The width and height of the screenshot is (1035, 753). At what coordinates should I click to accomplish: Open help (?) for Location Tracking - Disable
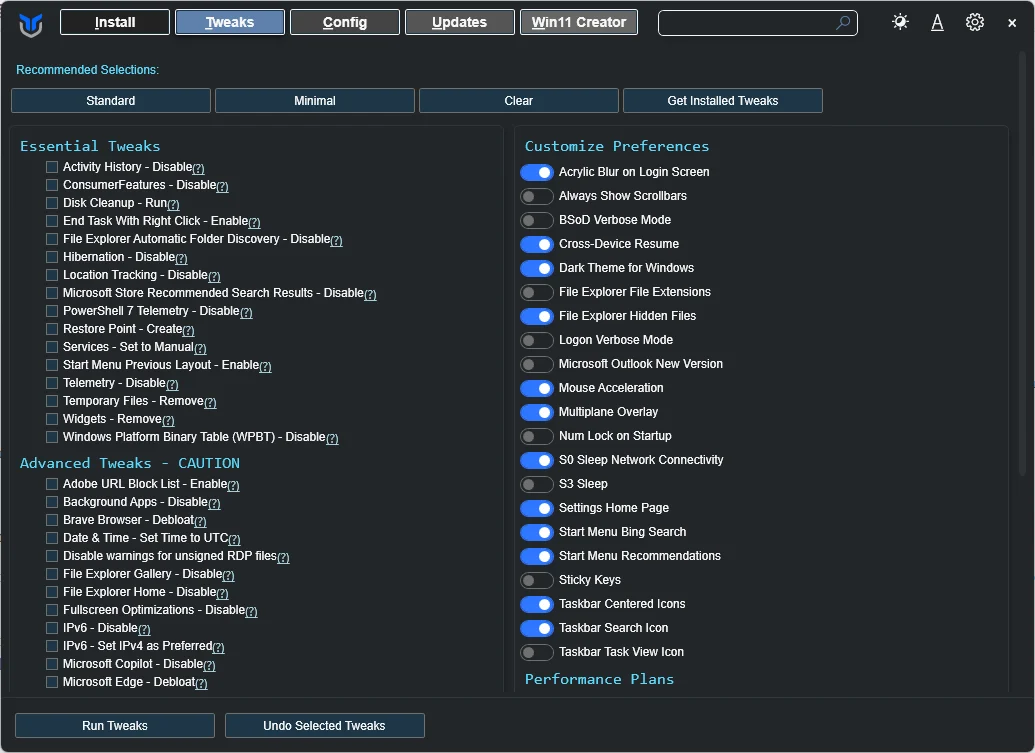(214, 276)
